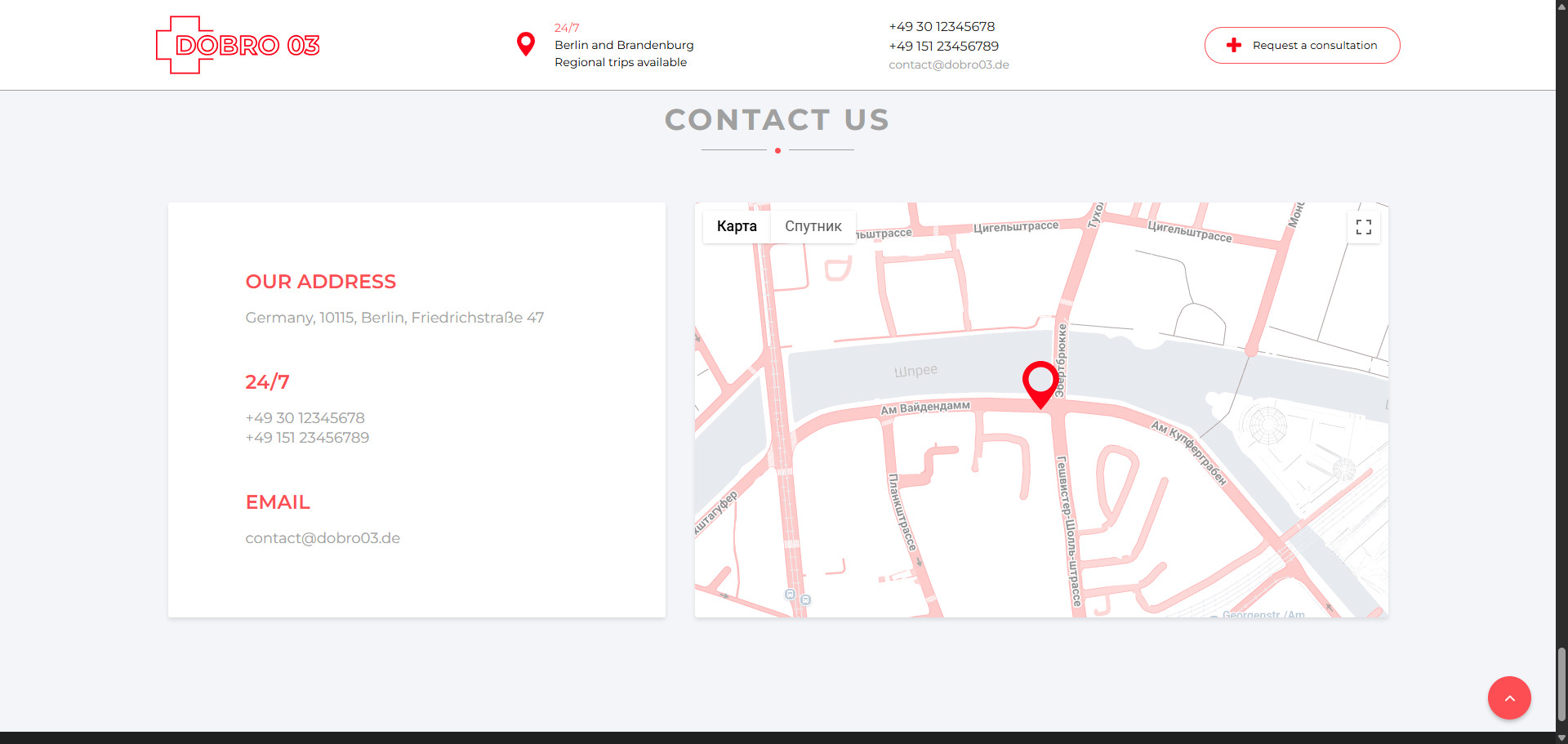Click the scrollbar down arrow
Screen dimensions: 1568x744
tap(1561, 737)
